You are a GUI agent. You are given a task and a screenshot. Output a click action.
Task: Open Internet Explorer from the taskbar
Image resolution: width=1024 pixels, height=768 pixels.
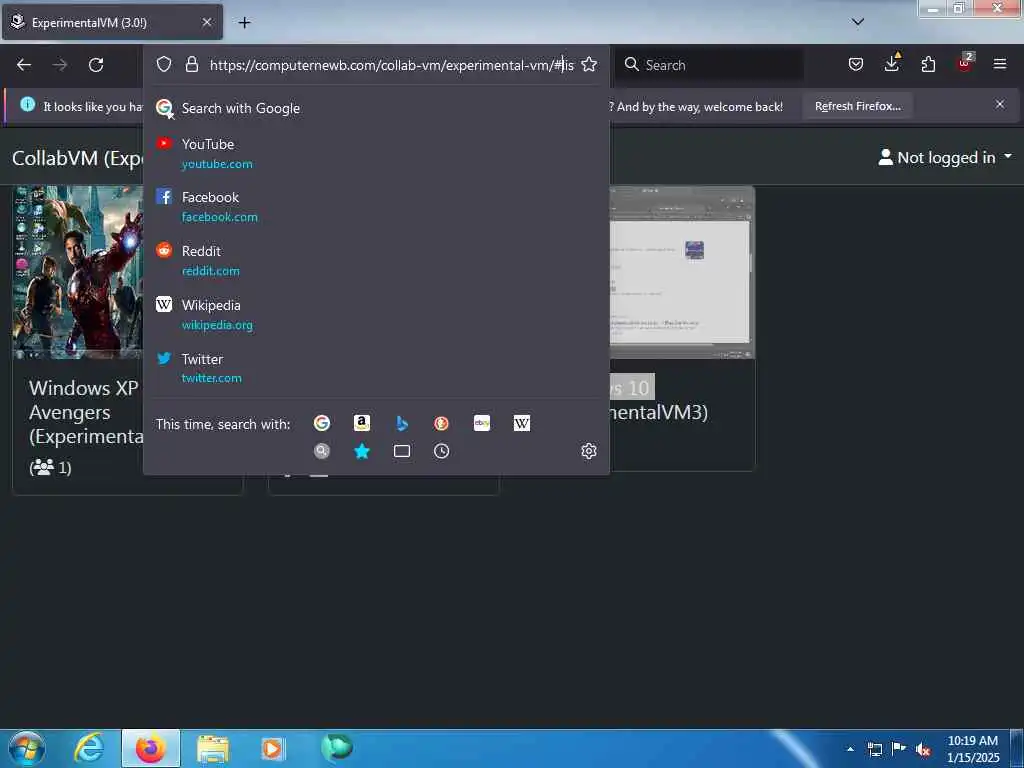tap(89, 748)
